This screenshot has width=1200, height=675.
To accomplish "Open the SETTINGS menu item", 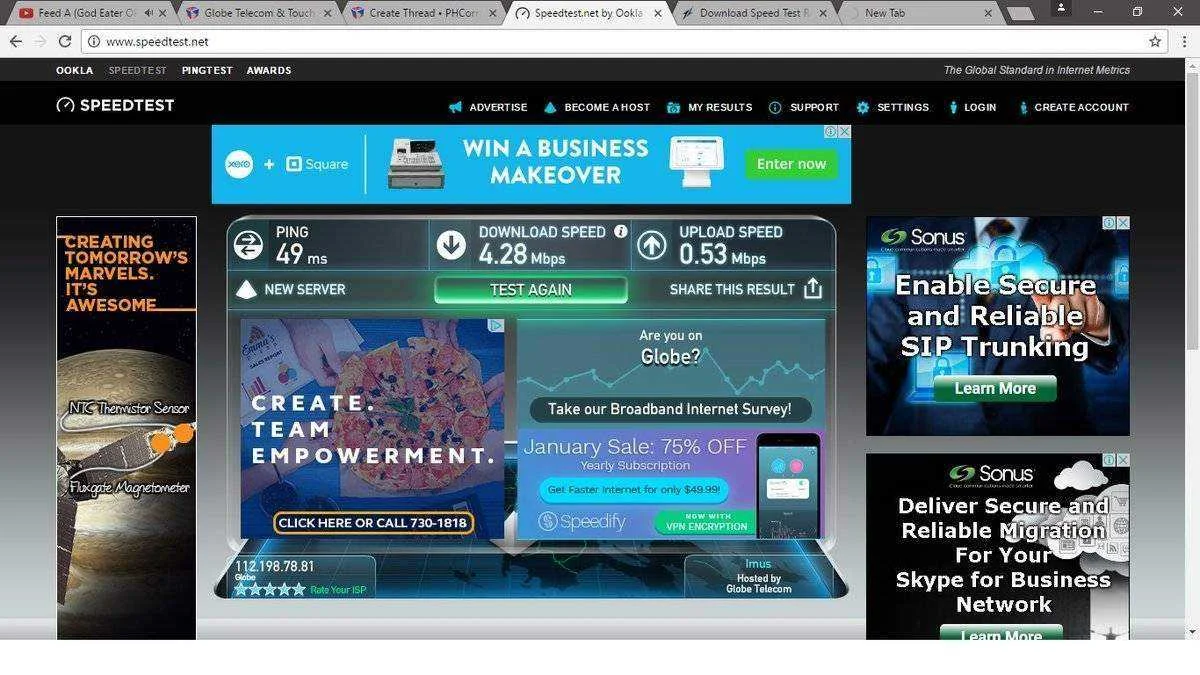I will pos(903,107).
